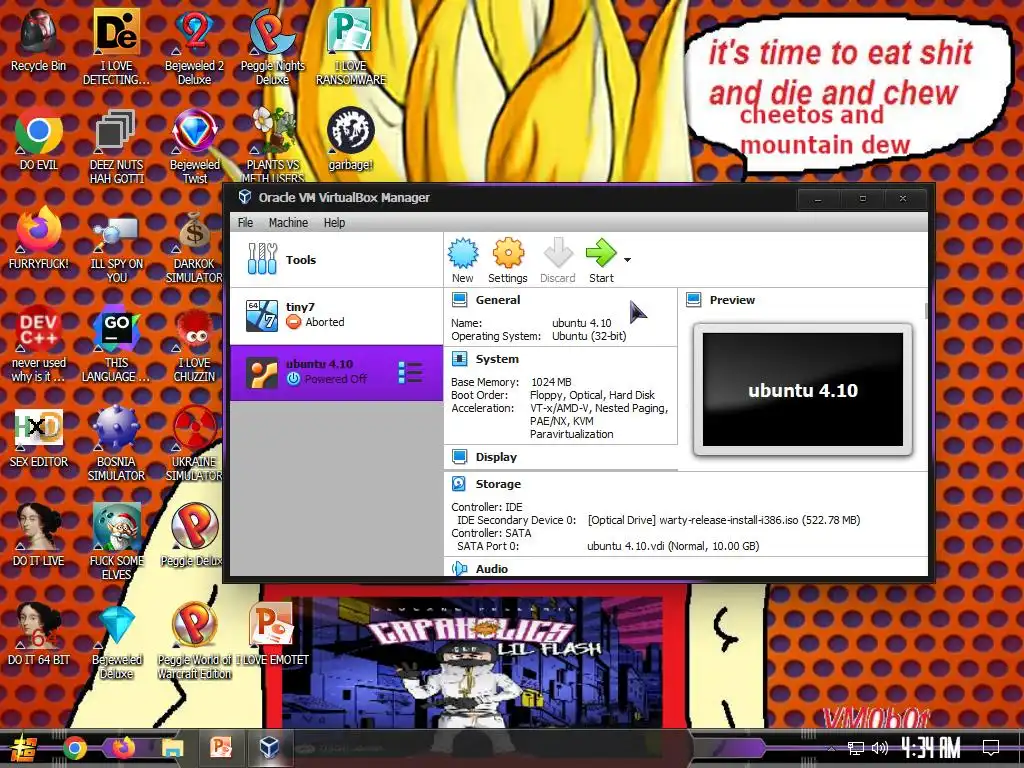The height and width of the screenshot is (768, 1024).
Task: Click the Preview section header
Action: (x=732, y=300)
